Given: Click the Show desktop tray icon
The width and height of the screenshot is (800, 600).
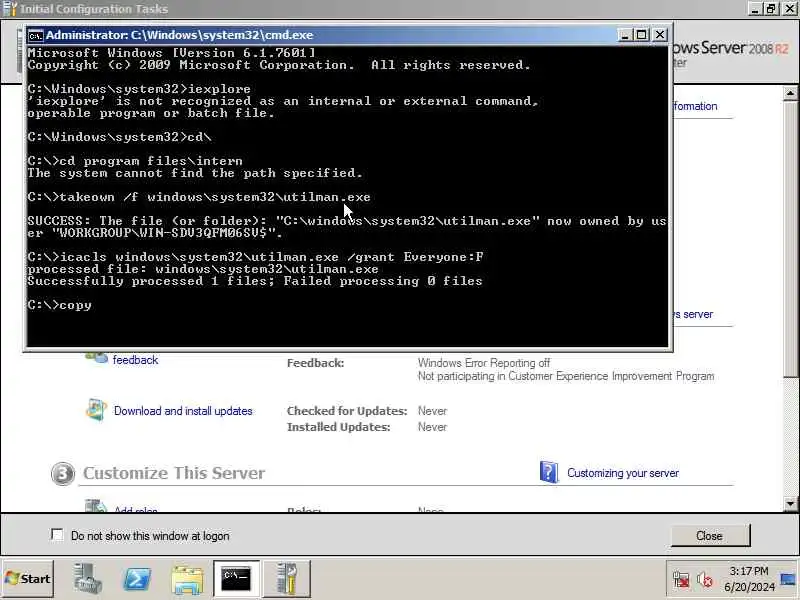Looking at the screenshot, I should (x=788, y=579).
